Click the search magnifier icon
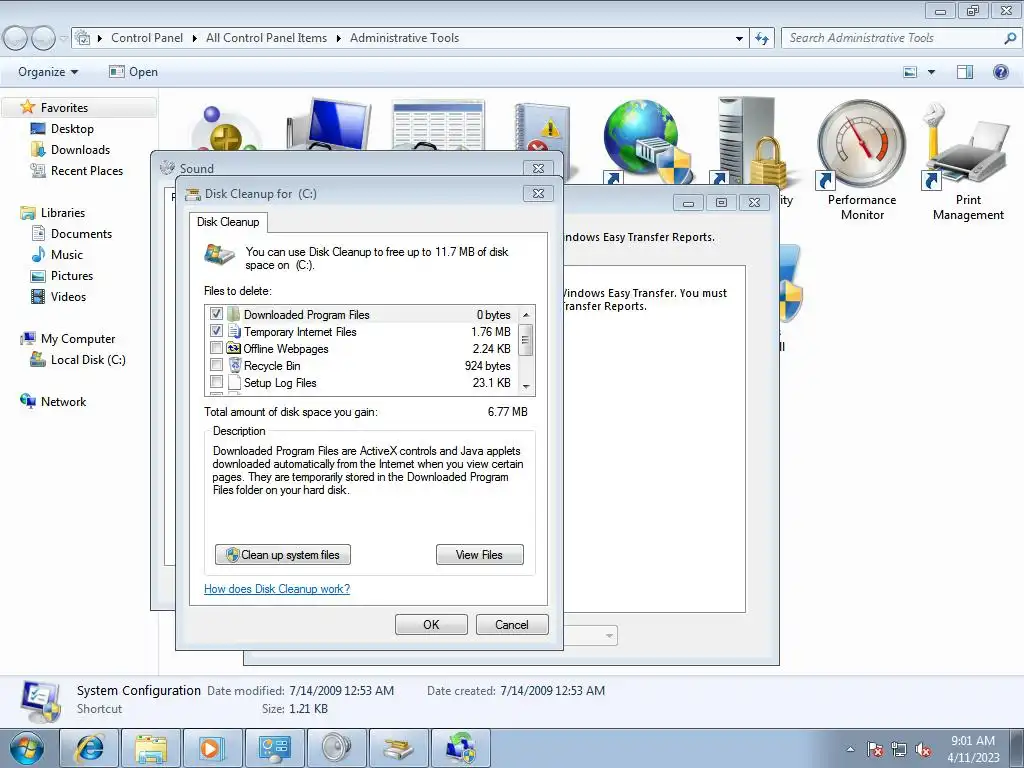The height and width of the screenshot is (768, 1024). point(1010,38)
